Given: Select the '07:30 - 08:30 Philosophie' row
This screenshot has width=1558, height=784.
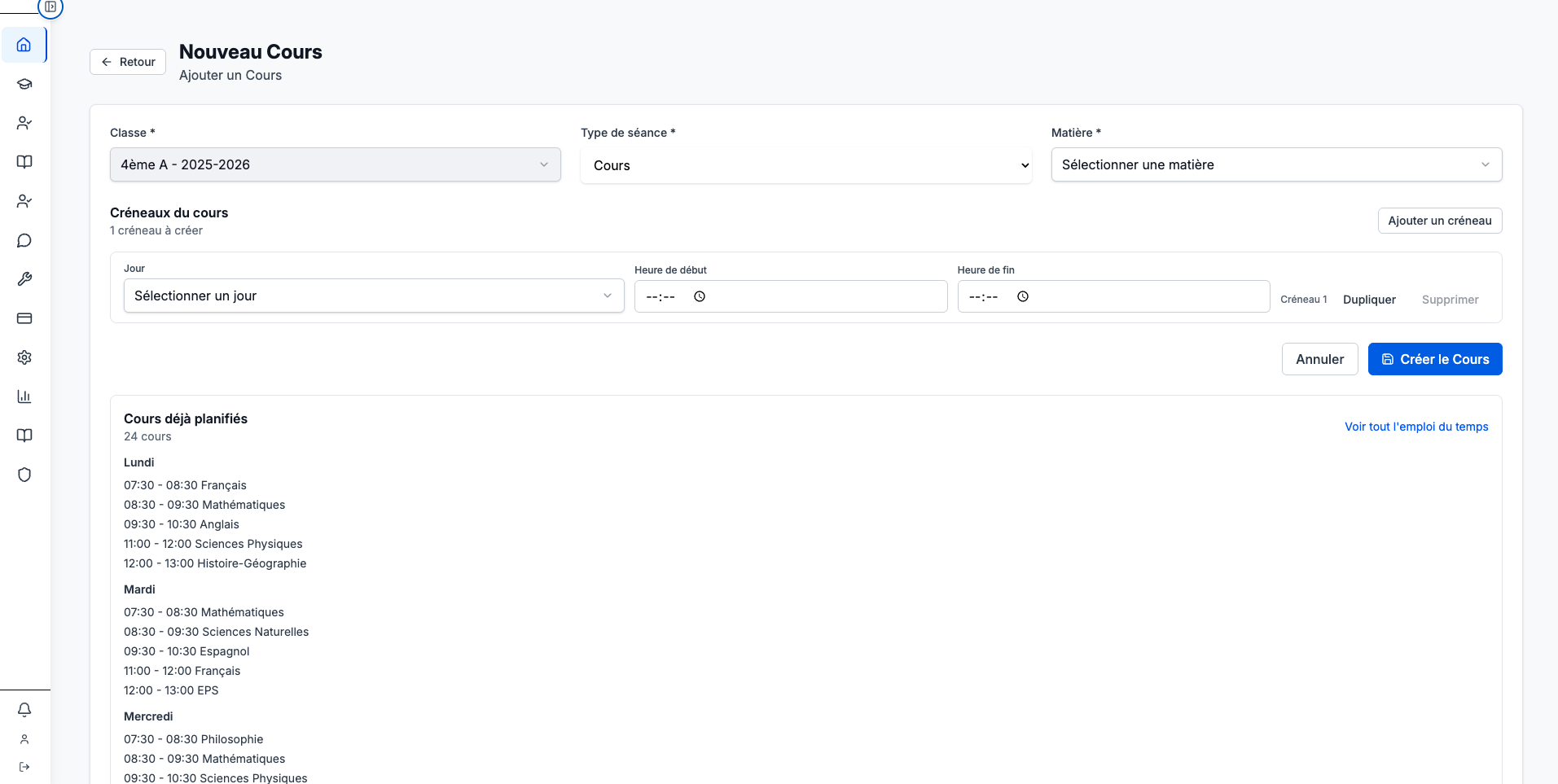Looking at the screenshot, I should [194, 739].
